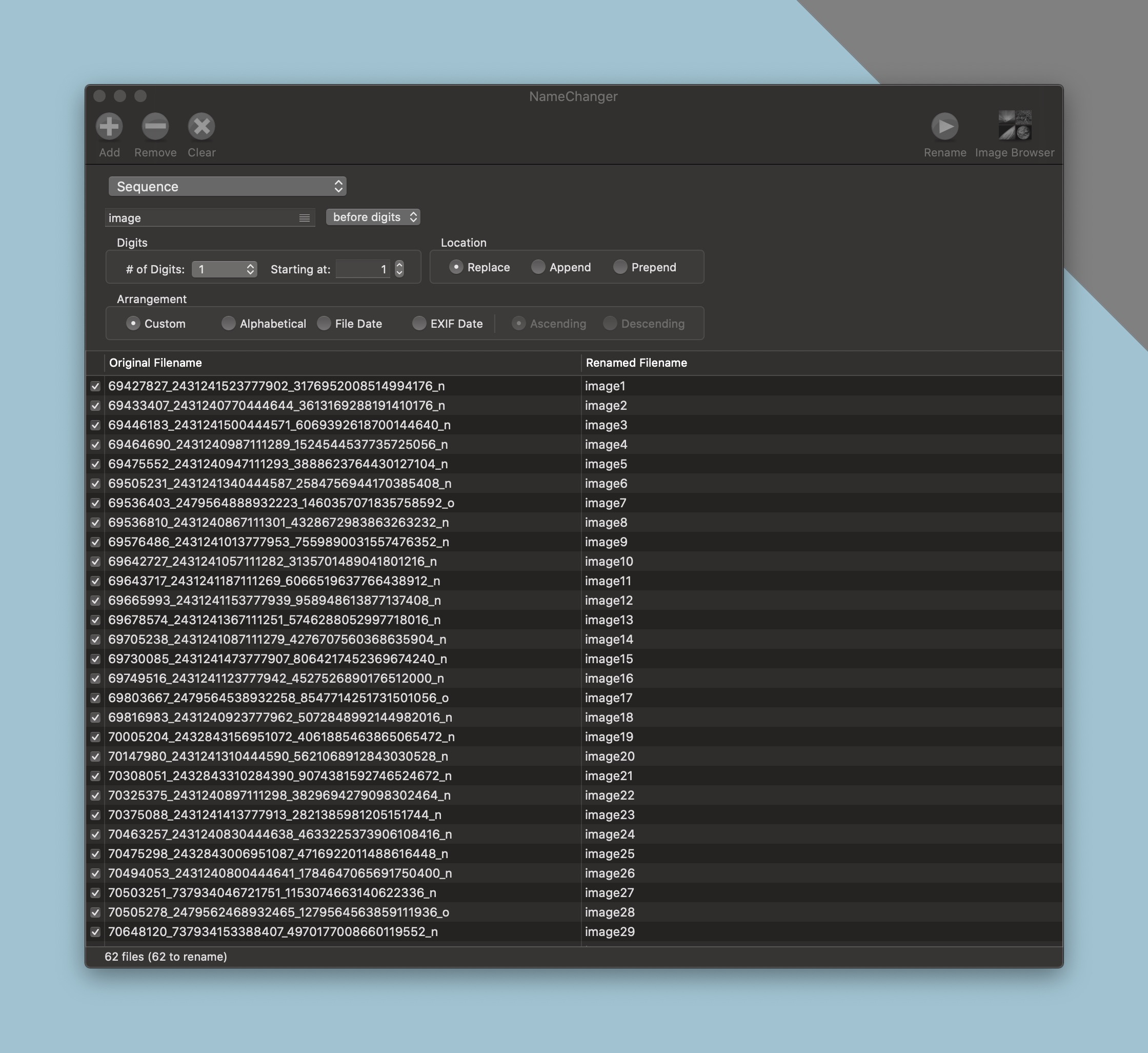
Task: Open the before digits dropdown
Action: click(373, 217)
